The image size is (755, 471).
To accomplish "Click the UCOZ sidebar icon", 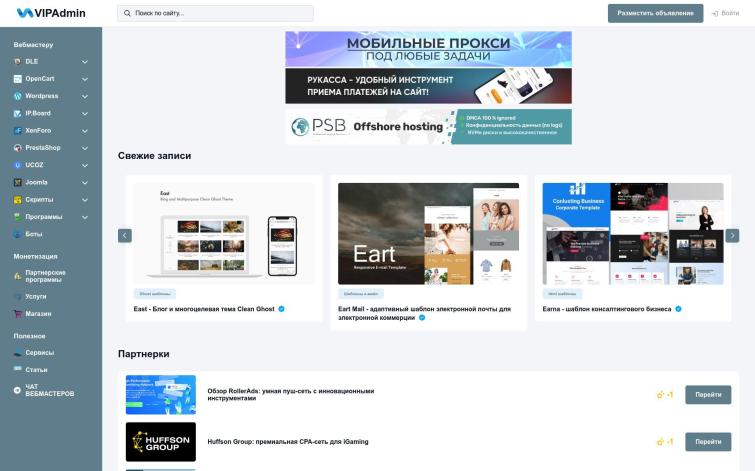I will 17,165.
